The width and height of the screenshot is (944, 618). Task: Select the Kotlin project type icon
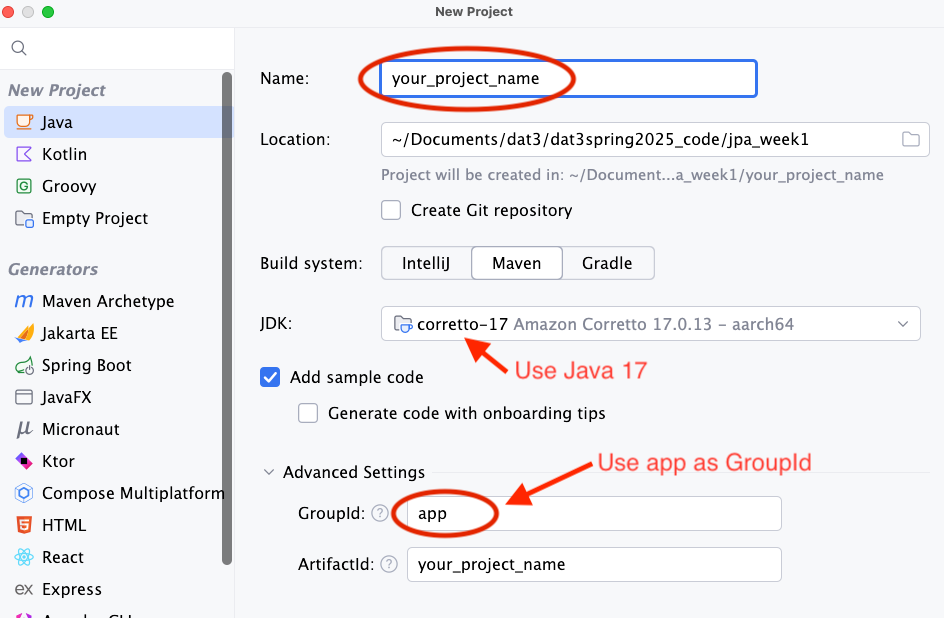coord(23,154)
